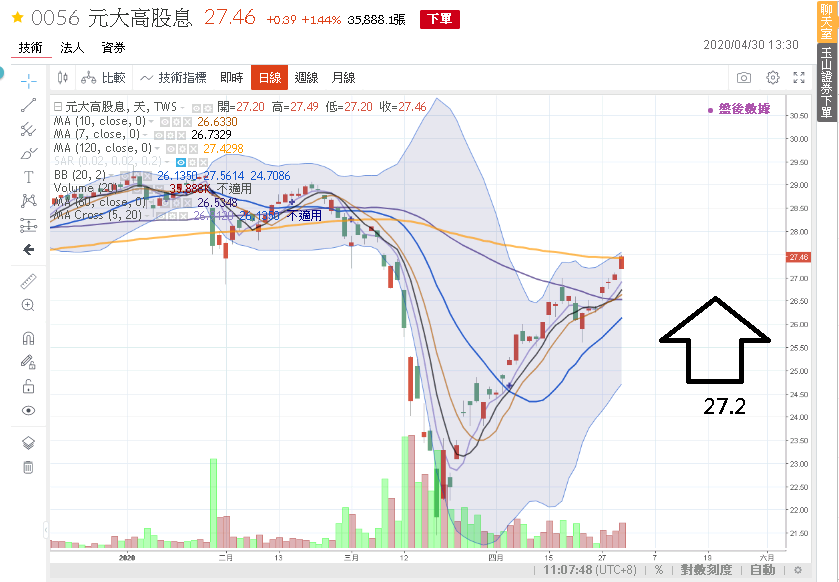Viewport: 839px width, 582px height.
Task: Open the object tree layers icon
Action: coord(28,443)
